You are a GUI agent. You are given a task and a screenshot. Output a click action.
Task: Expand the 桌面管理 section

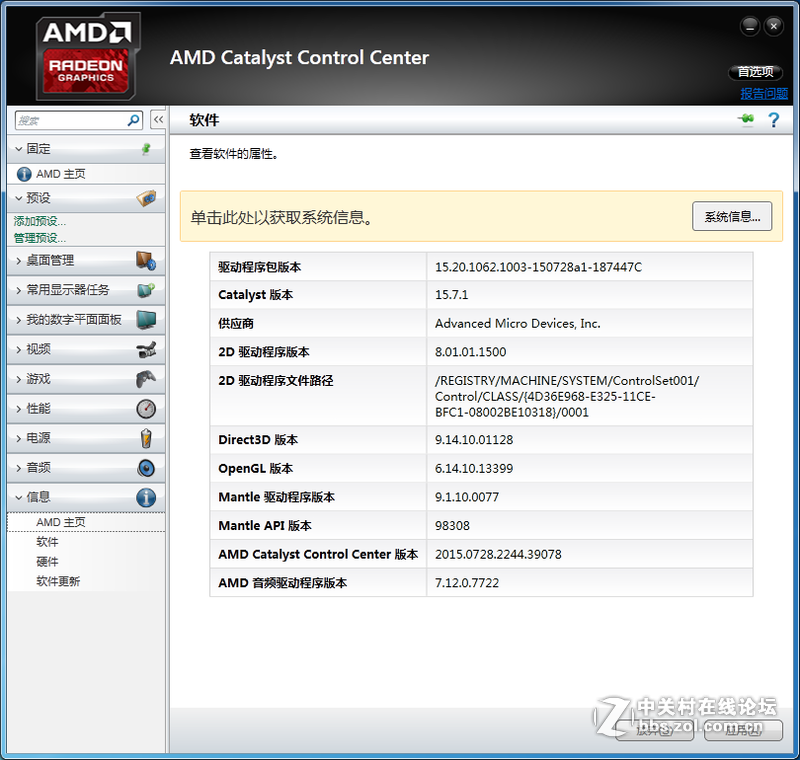pos(19,261)
